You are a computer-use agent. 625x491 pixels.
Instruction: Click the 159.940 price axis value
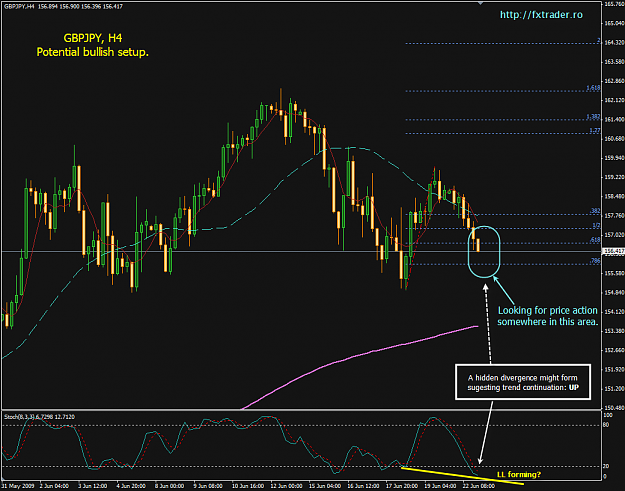point(614,158)
